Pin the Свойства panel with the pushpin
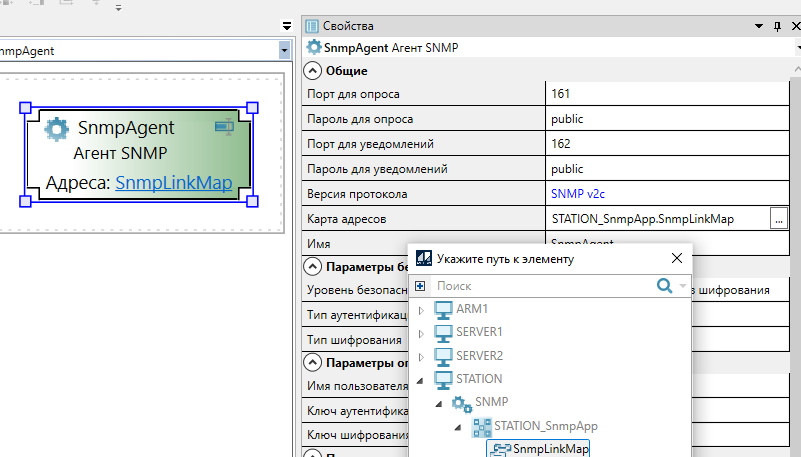This screenshot has width=801, height=457. [777, 26]
